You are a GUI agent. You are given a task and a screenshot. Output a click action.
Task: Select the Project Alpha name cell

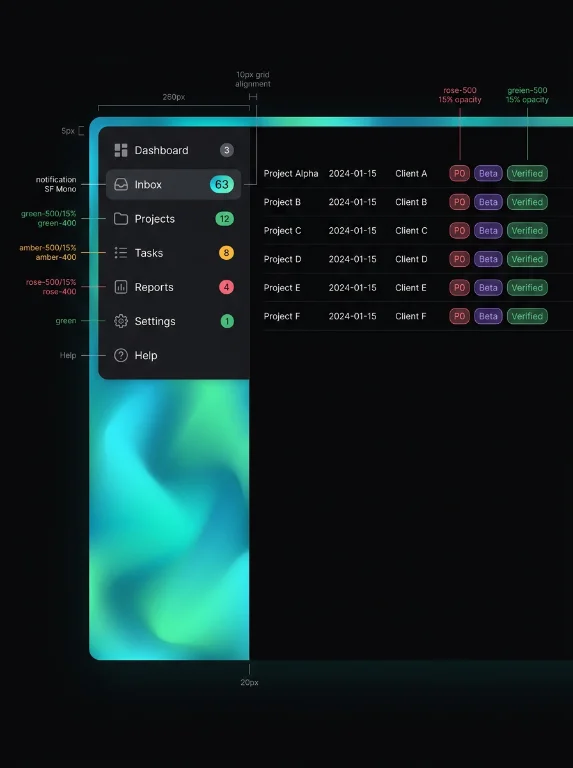coord(291,173)
